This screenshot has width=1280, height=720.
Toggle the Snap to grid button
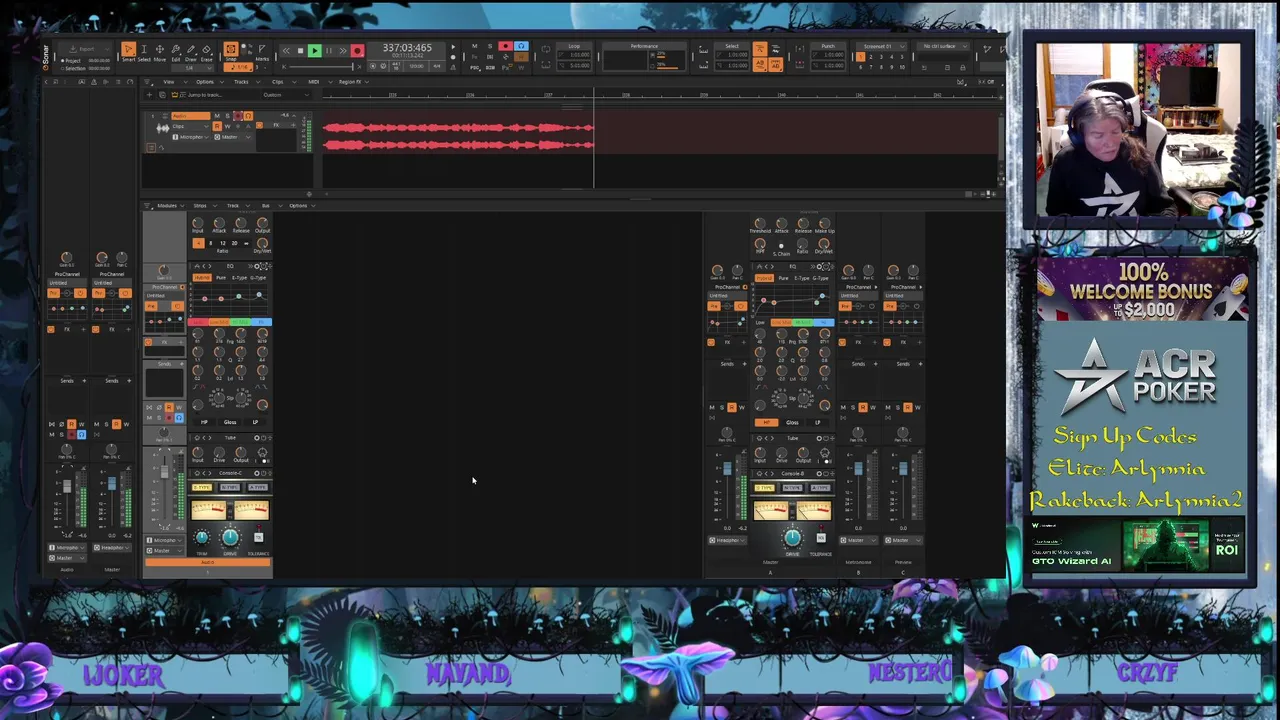(x=231, y=49)
